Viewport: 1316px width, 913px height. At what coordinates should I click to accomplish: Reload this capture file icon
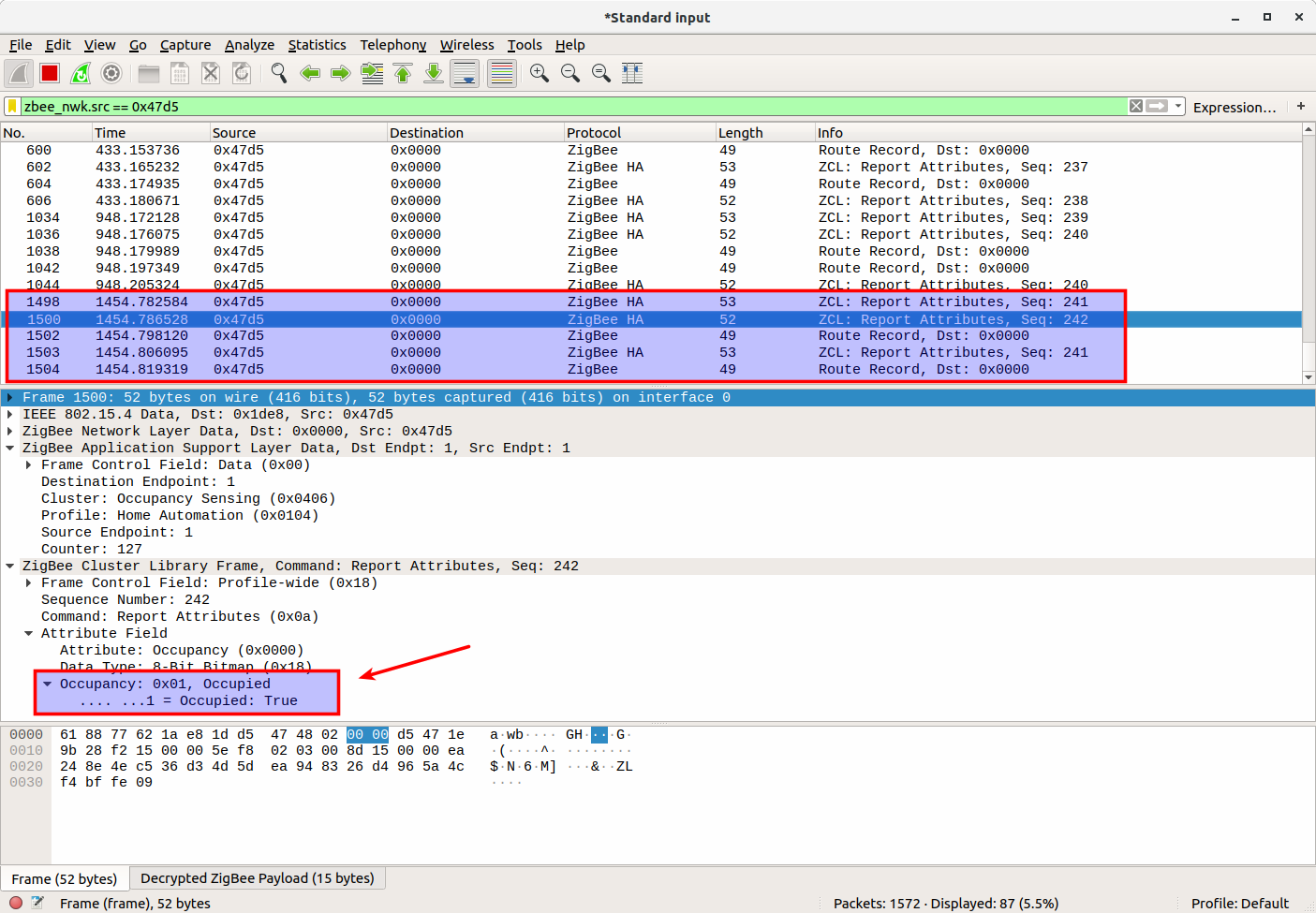[x=242, y=73]
